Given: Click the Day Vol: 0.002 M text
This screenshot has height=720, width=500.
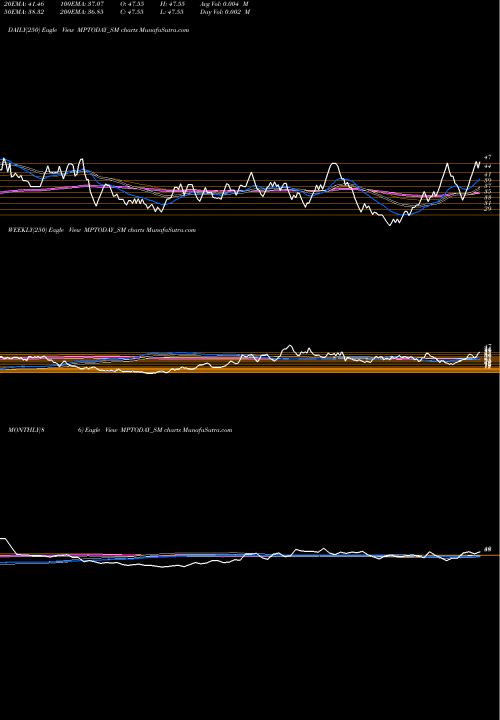Looking at the screenshot, I should tap(225, 12).
